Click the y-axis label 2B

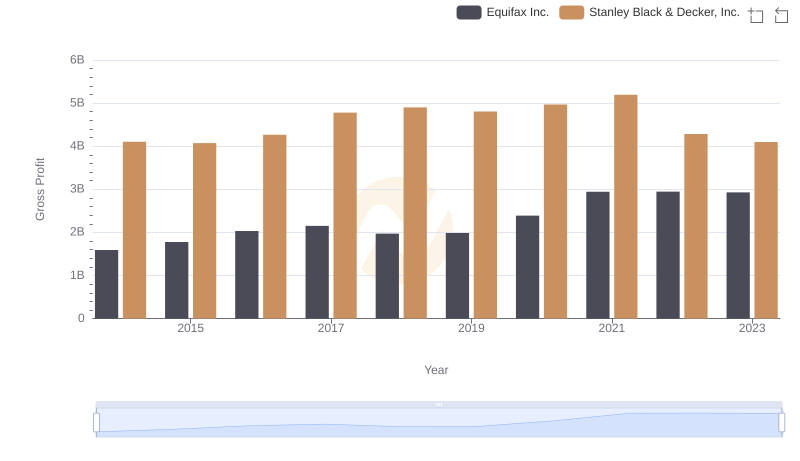(x=77, y=232)
